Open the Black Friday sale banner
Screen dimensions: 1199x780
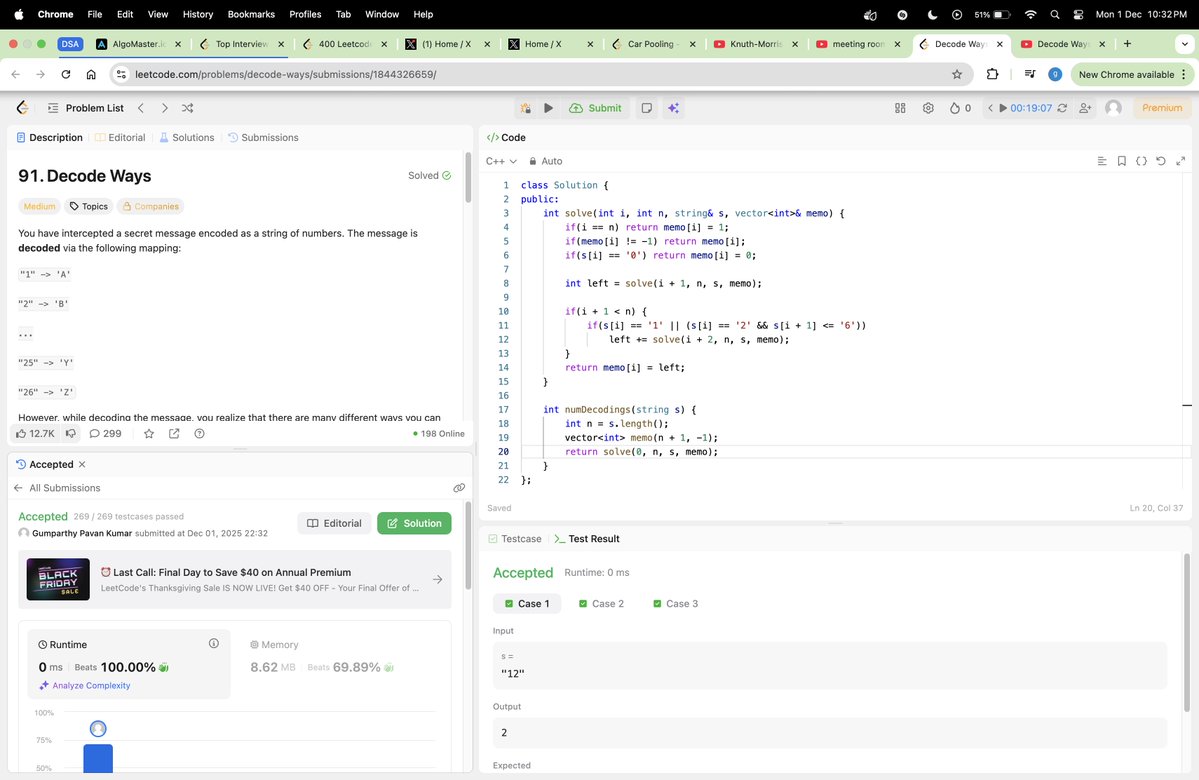[235, 580]
